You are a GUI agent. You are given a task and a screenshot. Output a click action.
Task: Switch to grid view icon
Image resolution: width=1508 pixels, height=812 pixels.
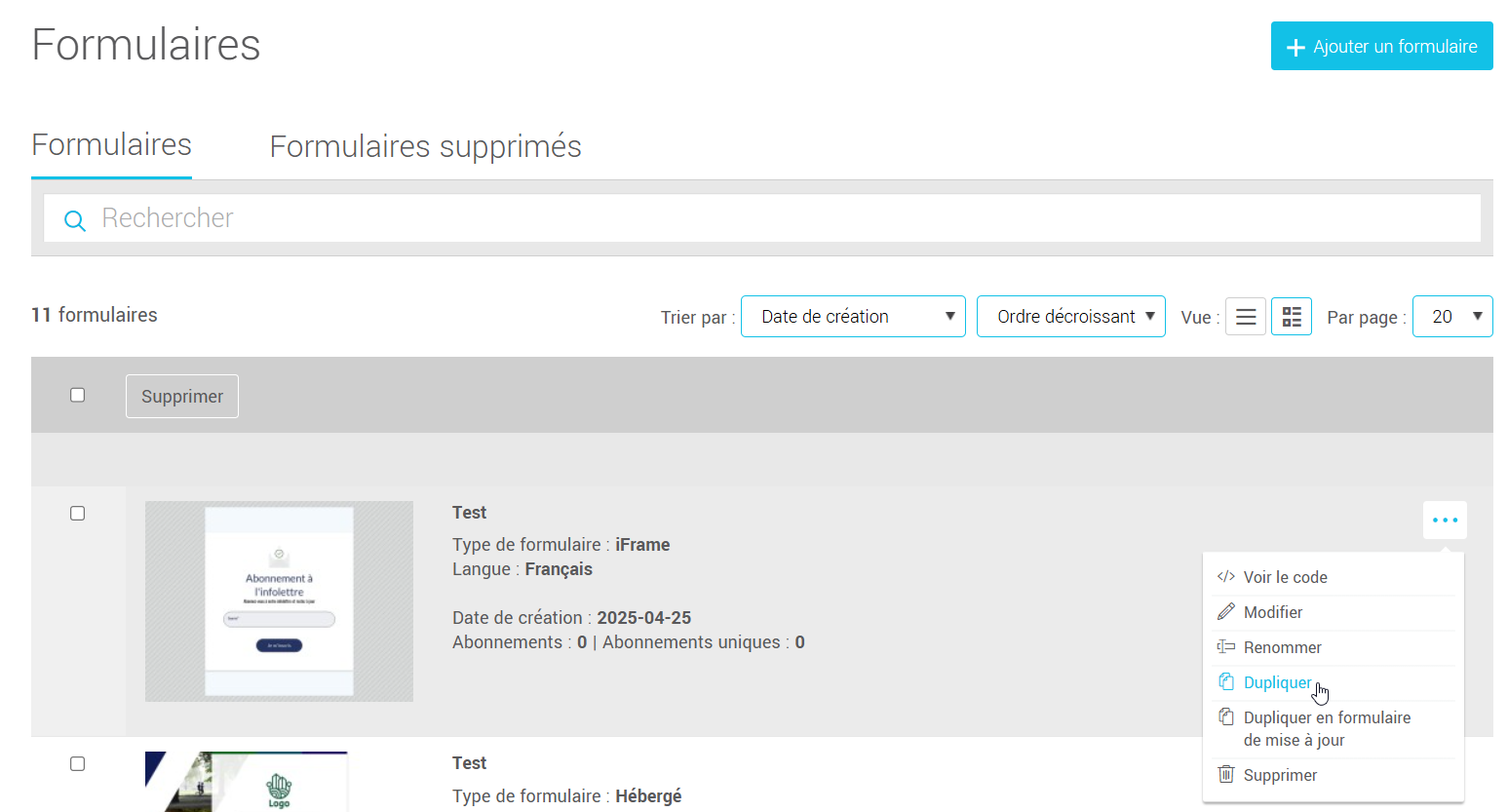tap(1291, 316)
